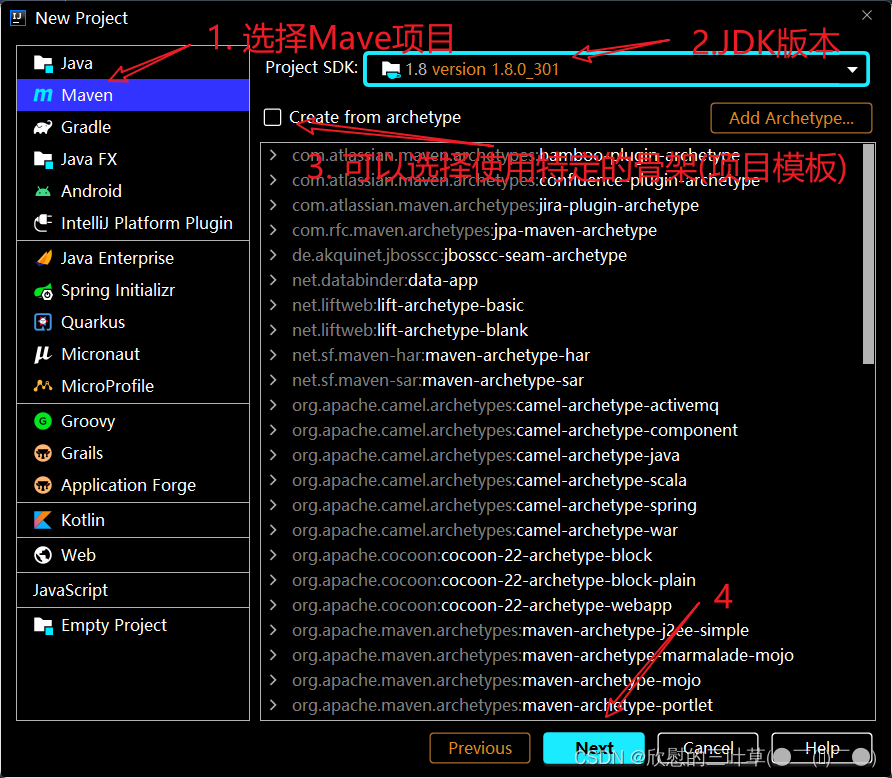This screenshot has height=778, width=892.
Task: Select the Spring Initializr project type label
Action: 118,291
